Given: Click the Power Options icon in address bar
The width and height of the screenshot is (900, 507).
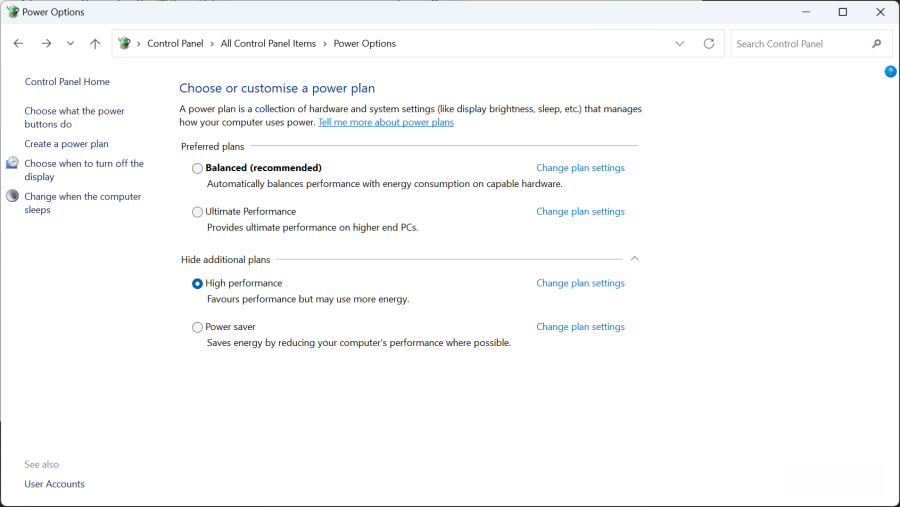Looking at the screenshot, I should click(124, 43).
